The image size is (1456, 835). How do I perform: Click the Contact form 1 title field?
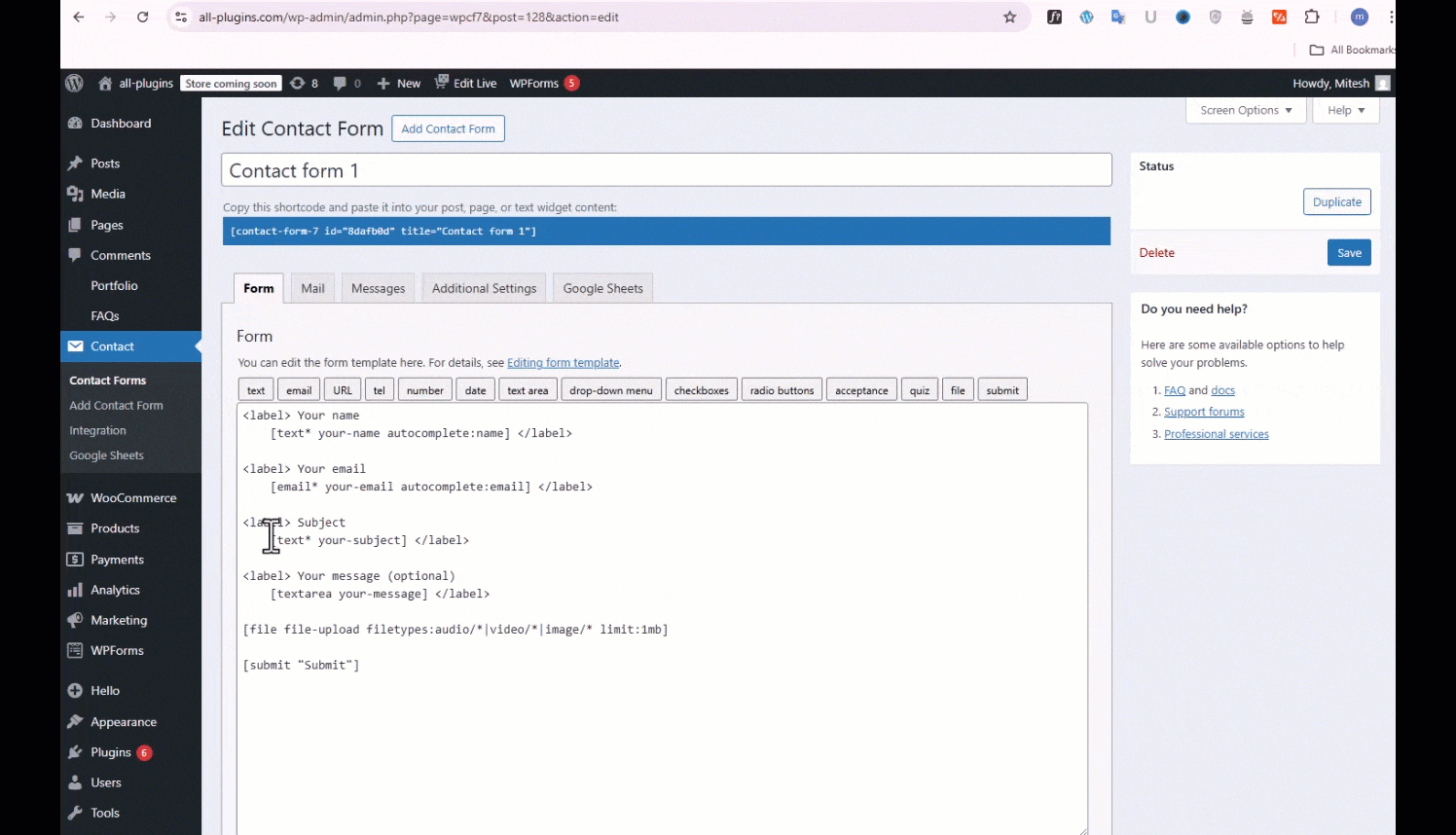(666, 171)
